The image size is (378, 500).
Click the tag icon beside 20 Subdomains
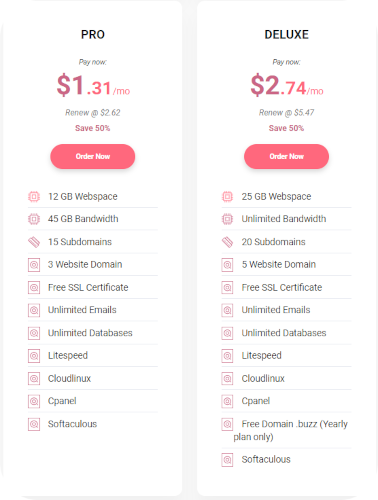pyautogui.click(x=227, y=242)
